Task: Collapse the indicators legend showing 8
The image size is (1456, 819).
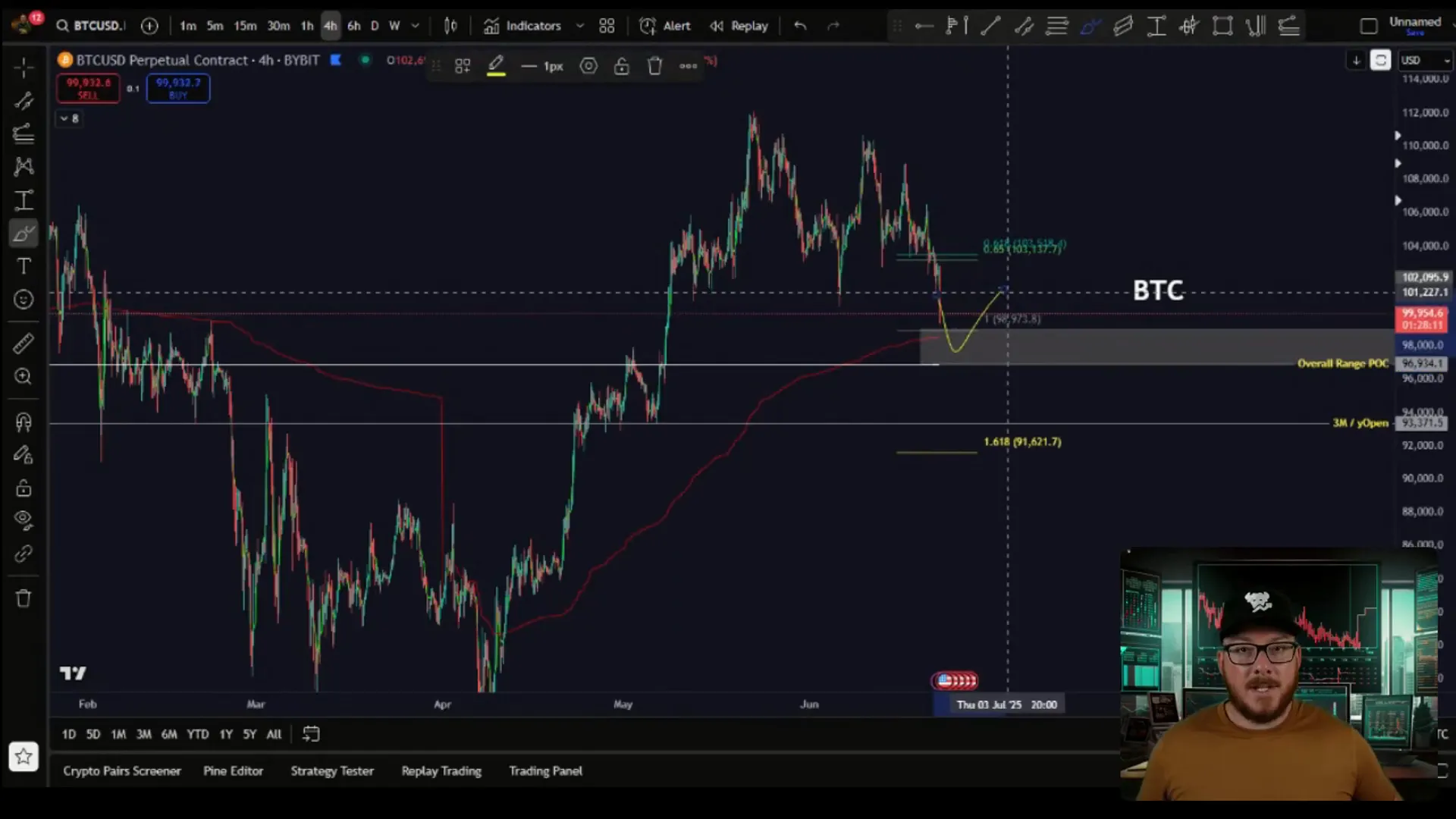Action: (x=69, y=118)
